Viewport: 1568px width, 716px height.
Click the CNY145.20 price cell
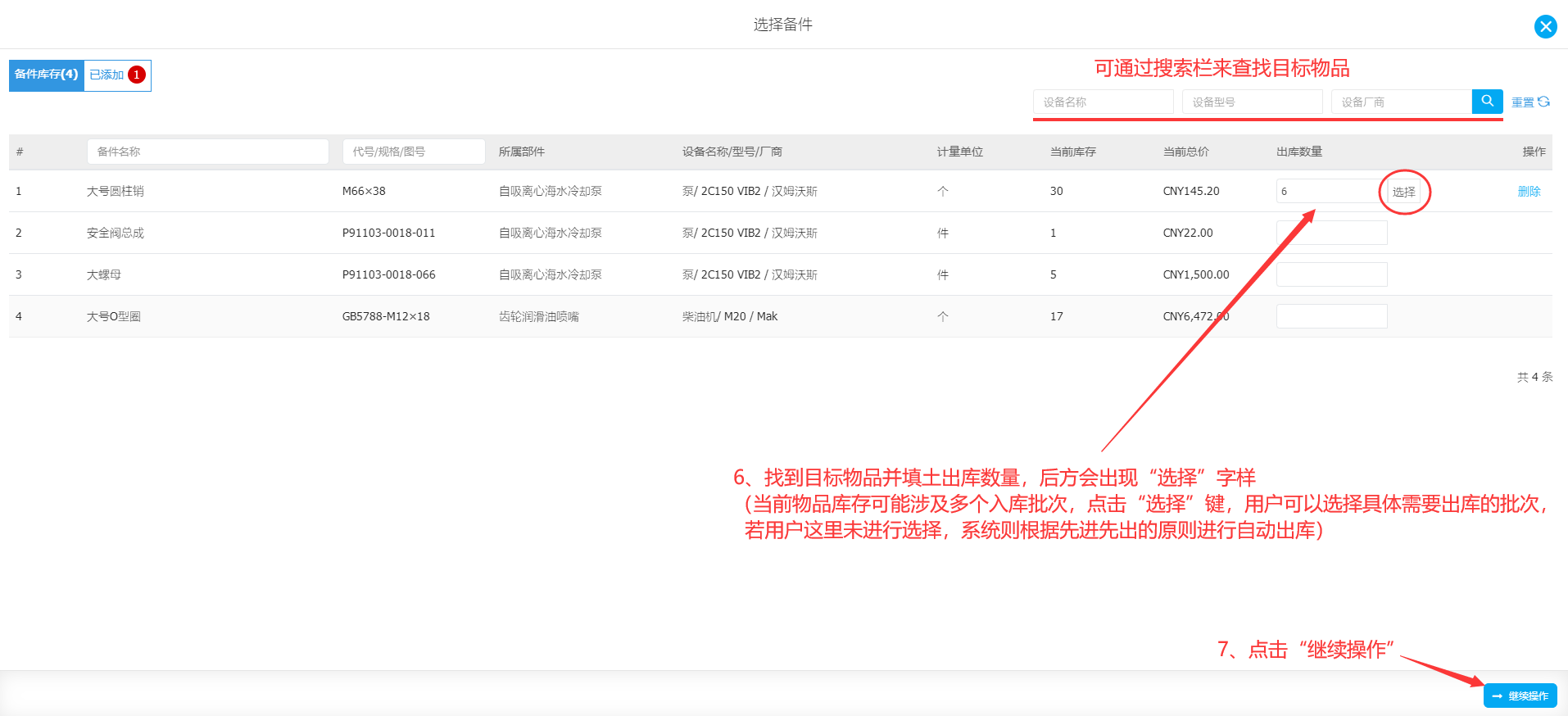pos(1191,191)
